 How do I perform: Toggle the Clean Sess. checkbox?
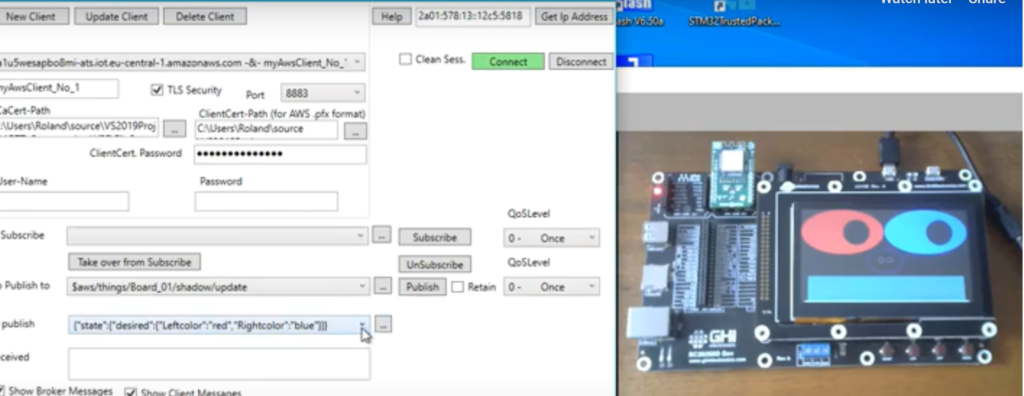point(406,59)
